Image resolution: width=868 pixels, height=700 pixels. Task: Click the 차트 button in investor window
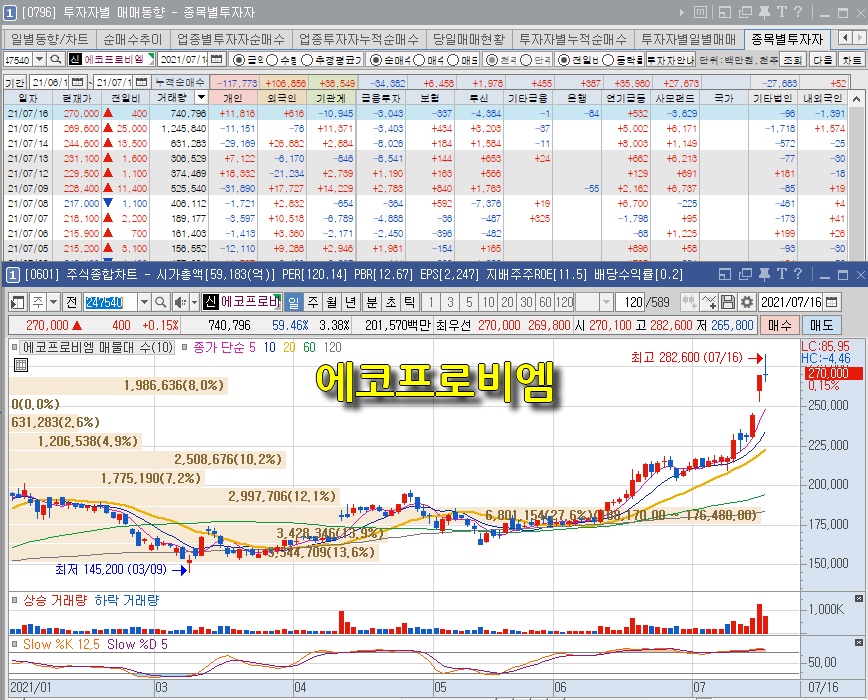pos(851,60)
